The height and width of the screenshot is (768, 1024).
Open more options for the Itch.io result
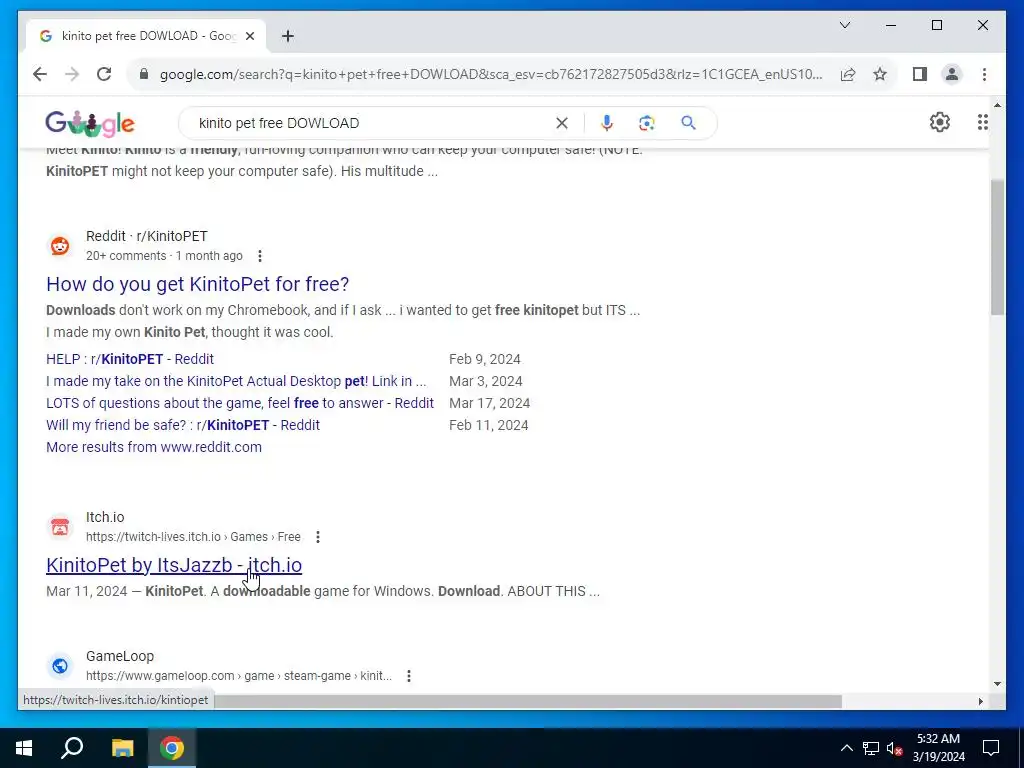point(318,537)
